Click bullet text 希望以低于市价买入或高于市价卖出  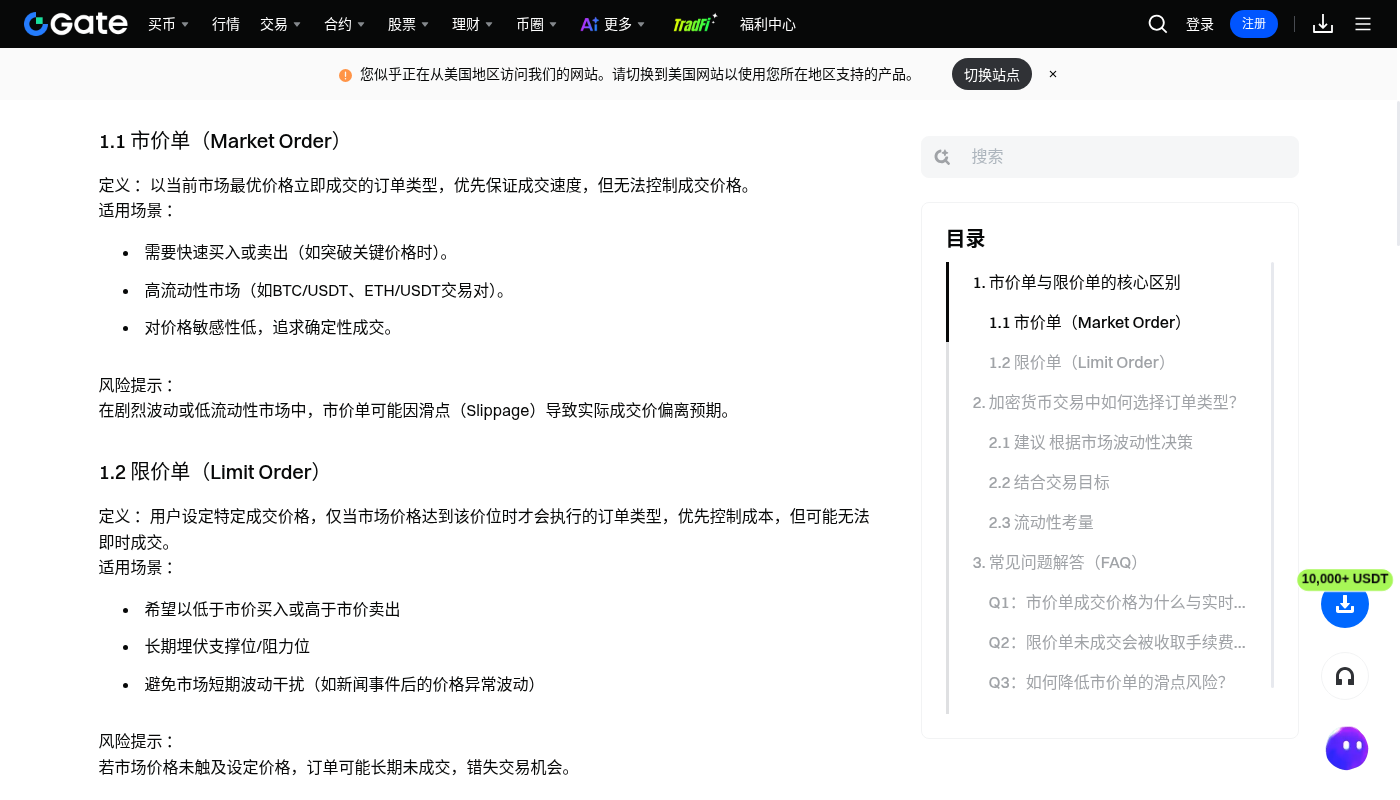click(273, 610)
